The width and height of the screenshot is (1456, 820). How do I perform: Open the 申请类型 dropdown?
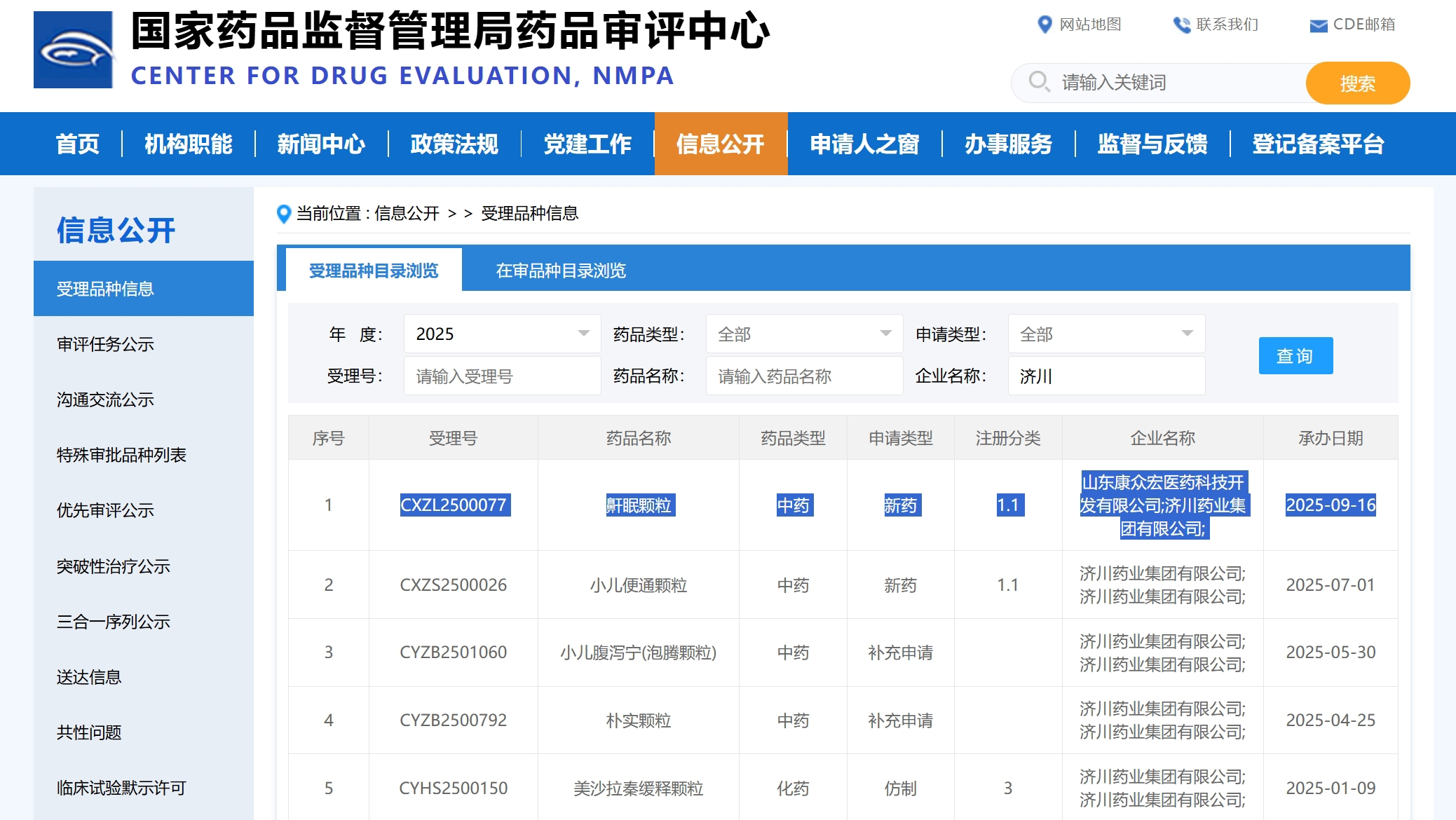pyautogui.click(x=1106, y=334)
